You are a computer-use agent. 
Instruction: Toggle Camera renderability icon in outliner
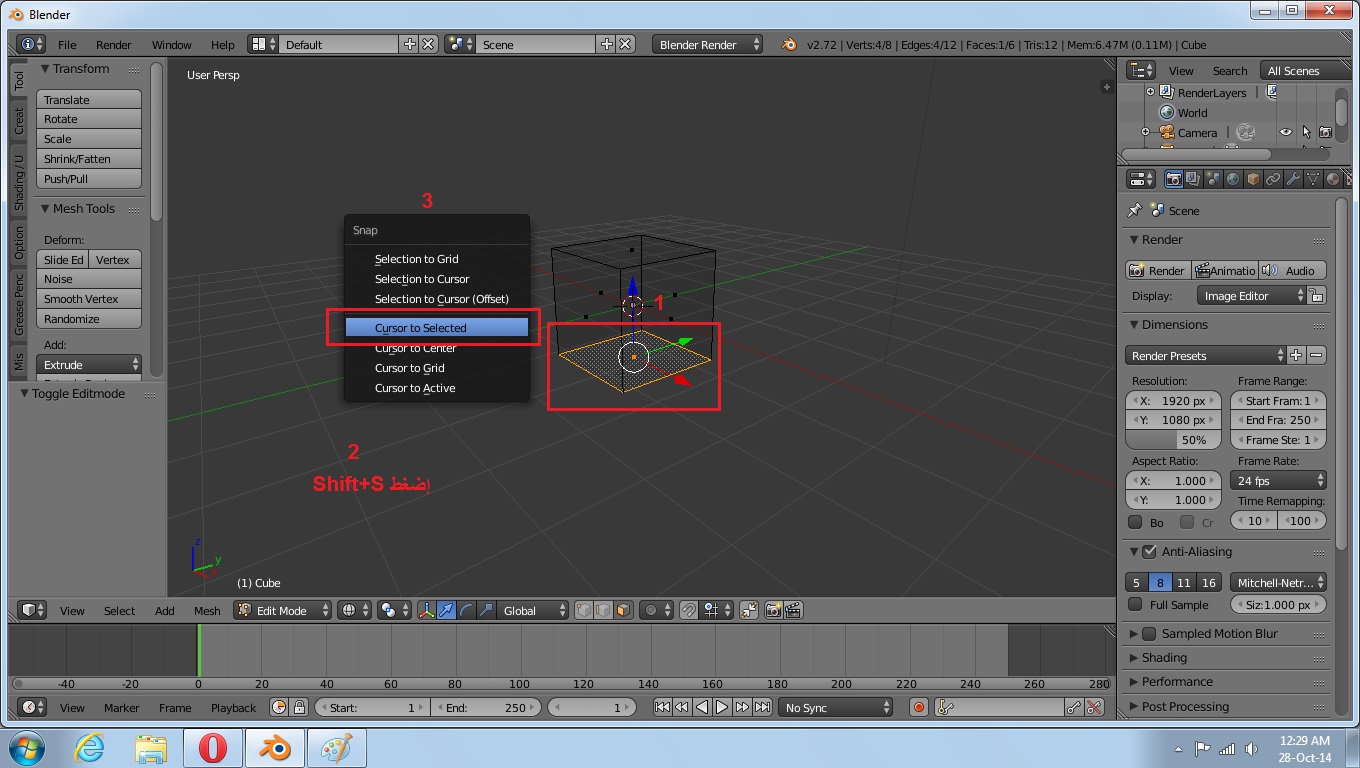point(1324,132)
